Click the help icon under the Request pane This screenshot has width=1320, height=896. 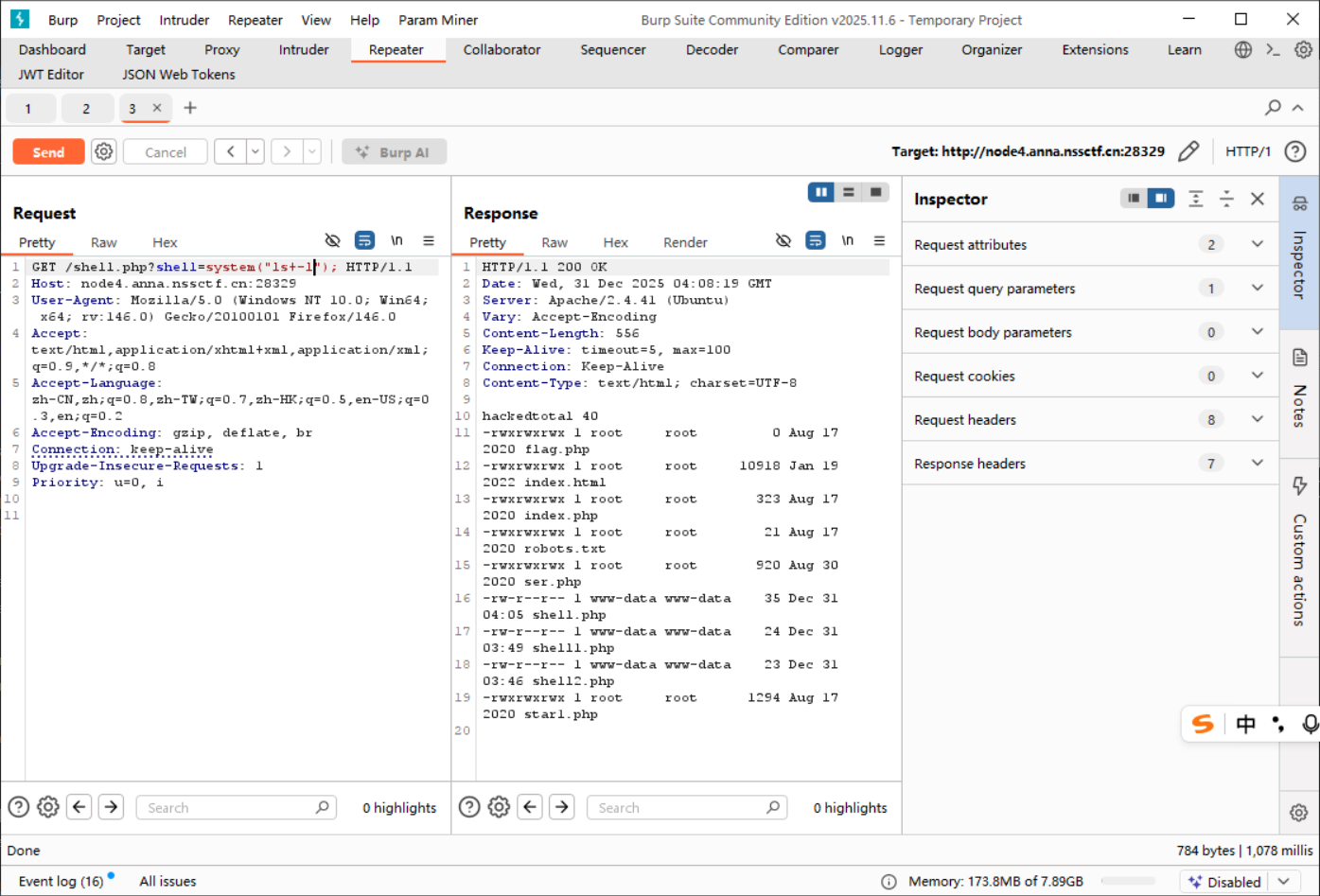[x=18, y=807]
